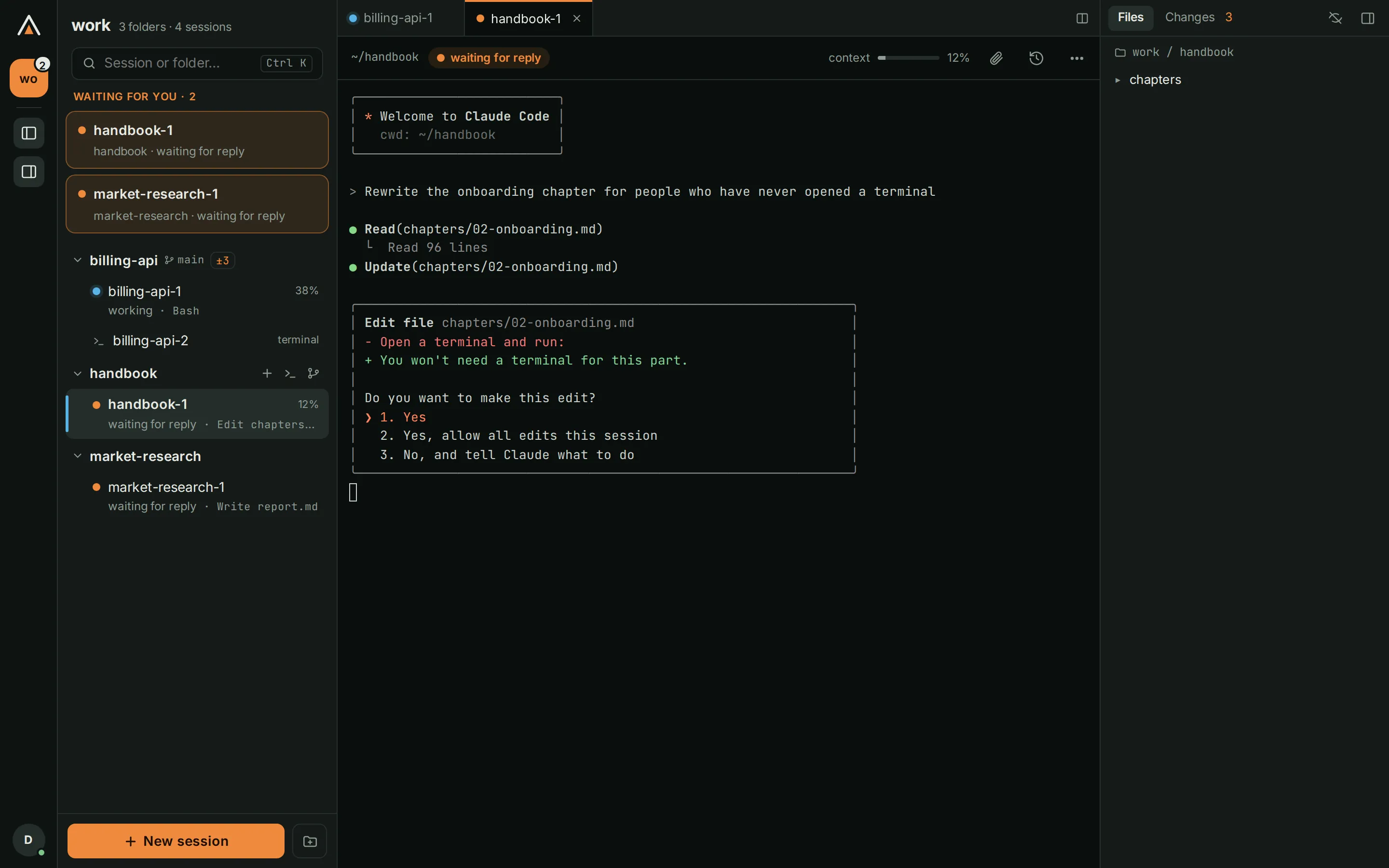
Task: Choose No, and tell Claude what to do
Action: pyautogui.click(x=507, y=455)
